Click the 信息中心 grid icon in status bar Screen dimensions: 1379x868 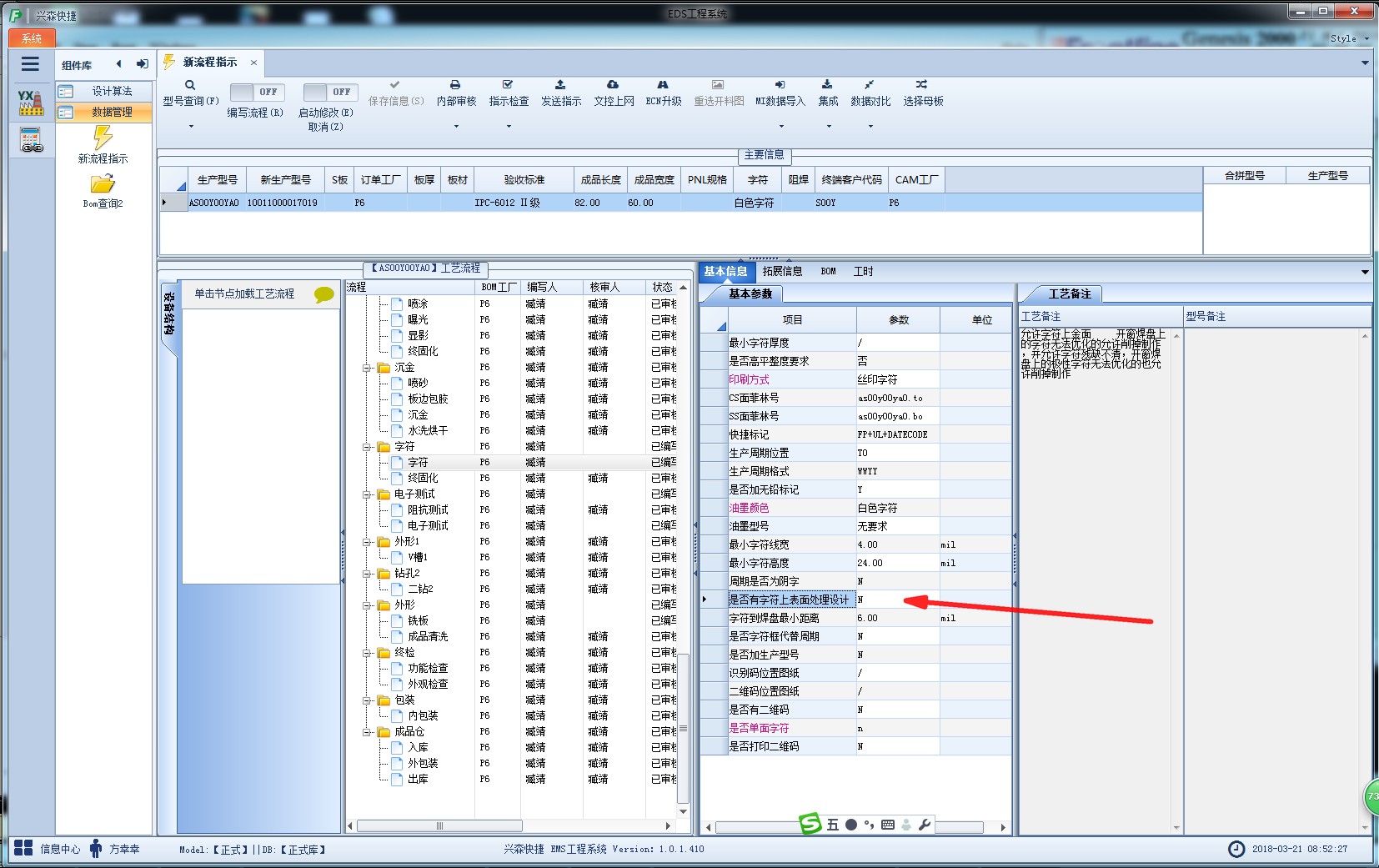click(23, 849)
